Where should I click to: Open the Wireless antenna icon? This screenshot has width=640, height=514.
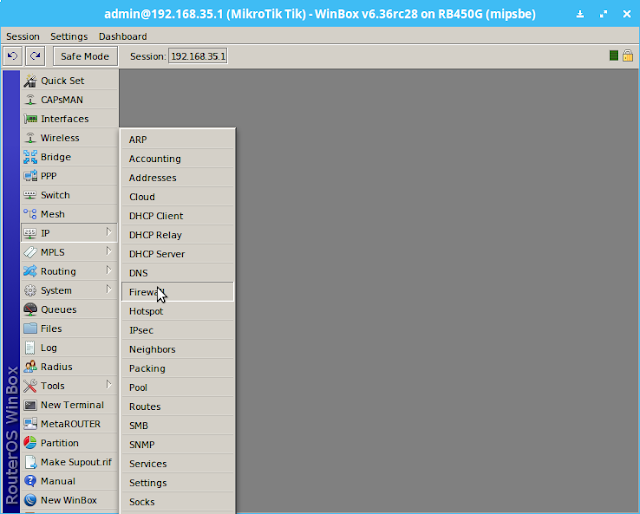click(x=30, y=138)
